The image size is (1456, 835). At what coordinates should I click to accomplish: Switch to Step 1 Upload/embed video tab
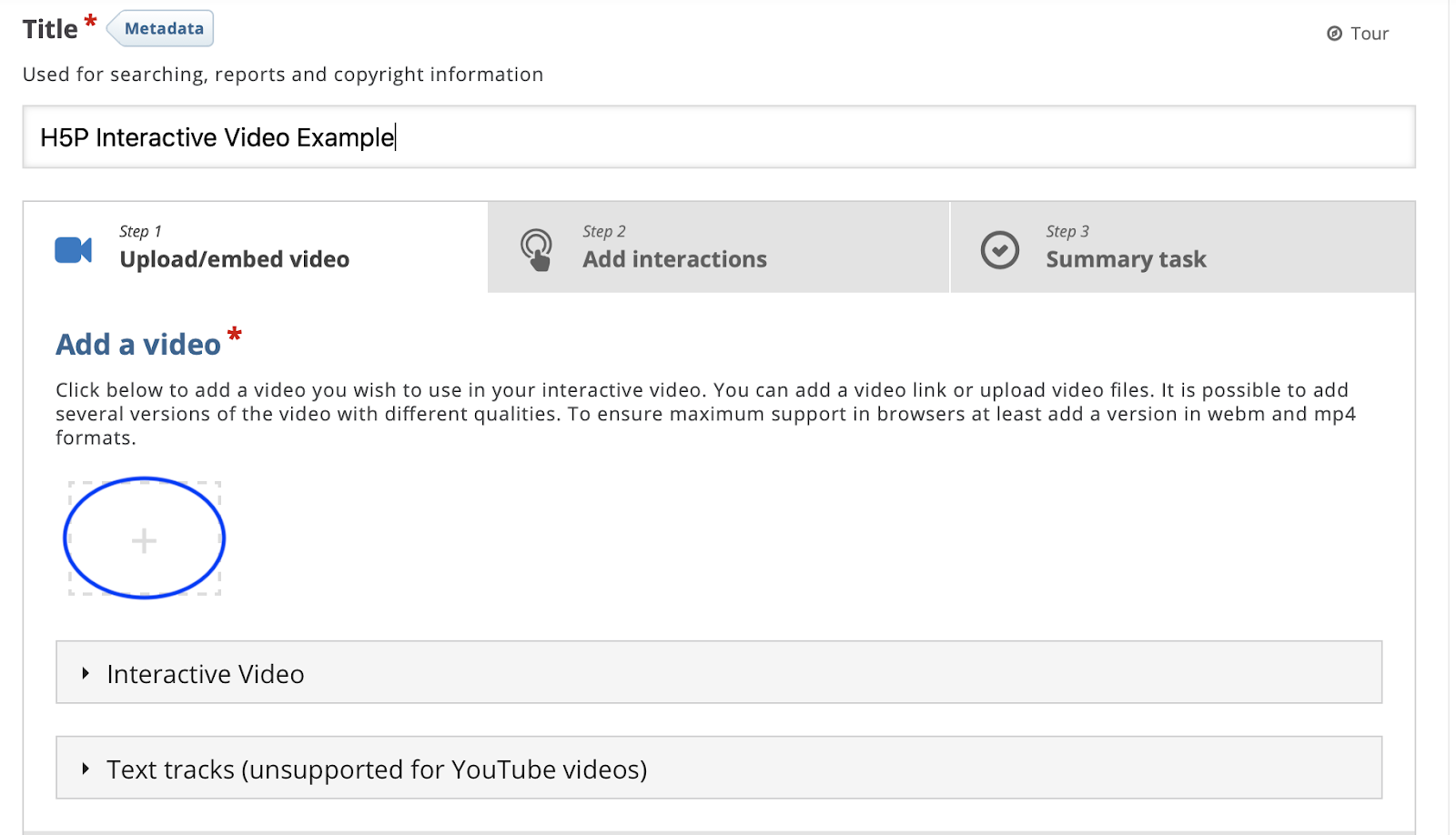(x=256, y=247)
